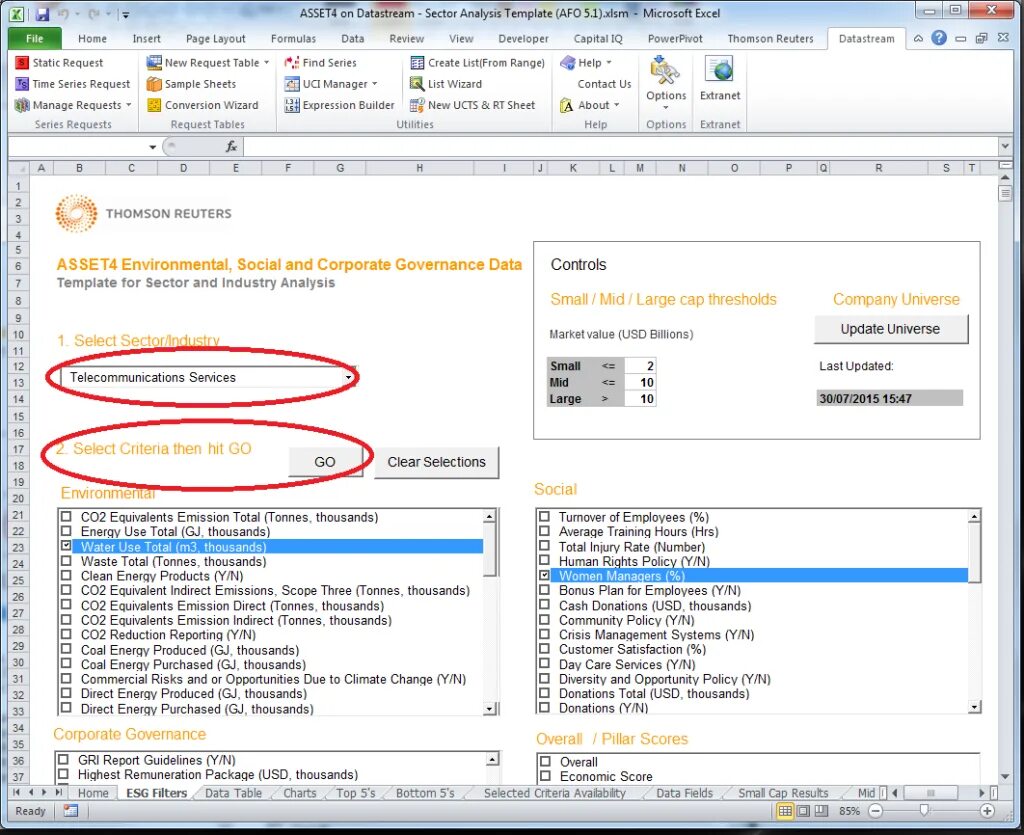Switch to Normal view in status bar

(785, 811)
